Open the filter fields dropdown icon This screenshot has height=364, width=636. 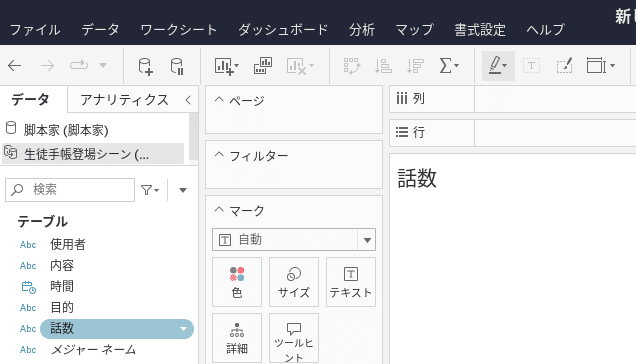point(150,190)
